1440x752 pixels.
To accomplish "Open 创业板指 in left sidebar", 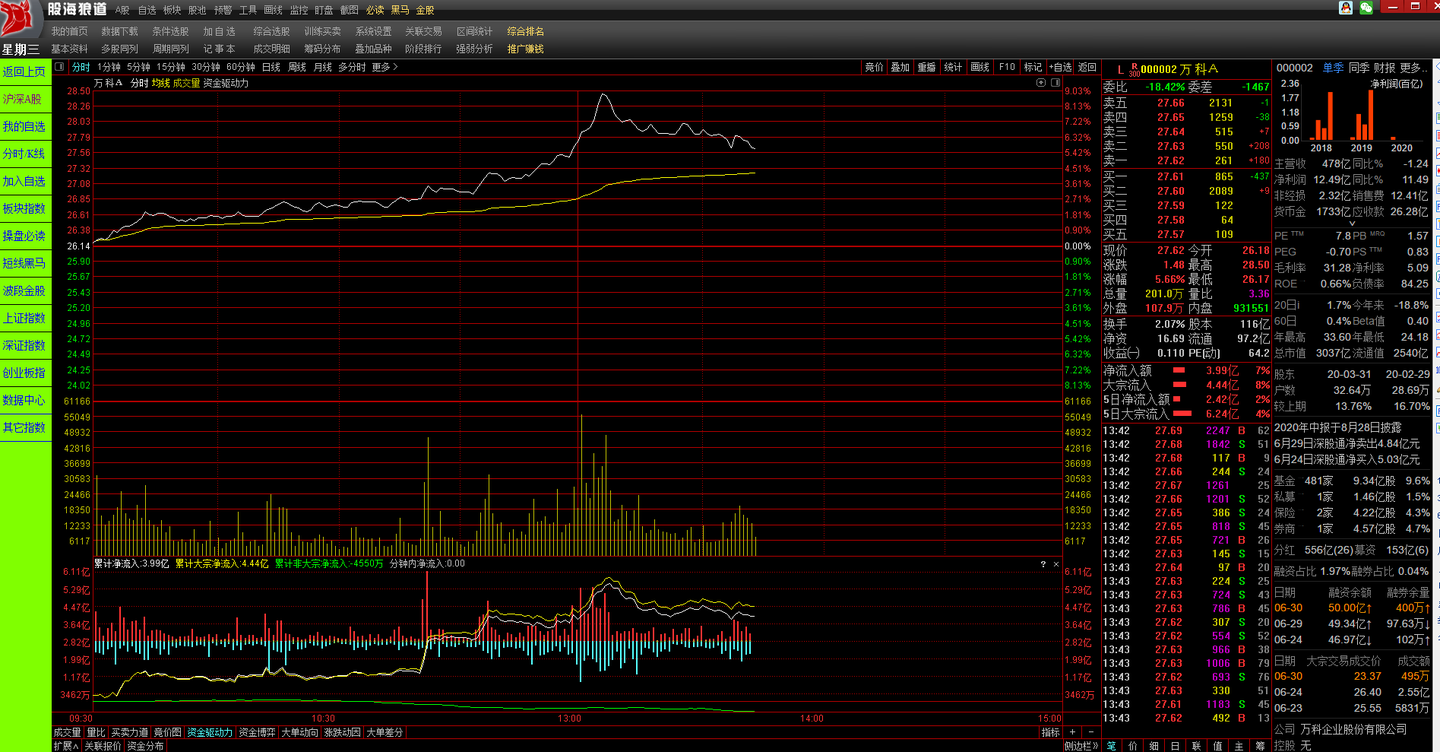I will pos(25,373).
